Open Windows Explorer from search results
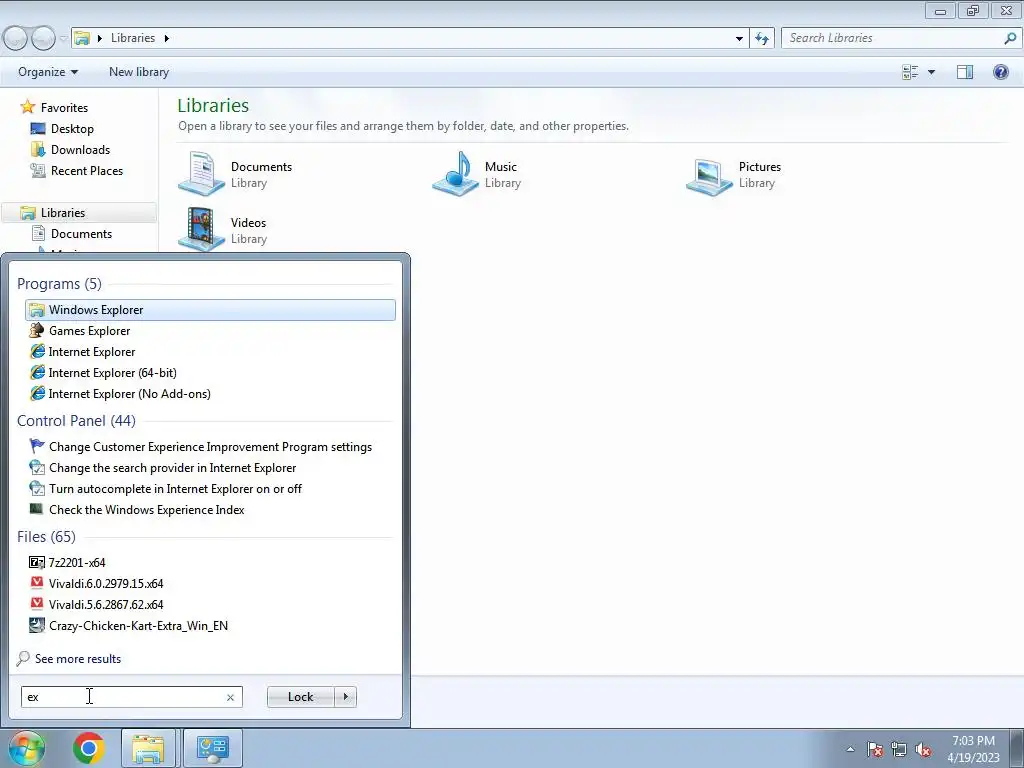Image resolution: width=1024 pixels, height=768 pixels. tap(210, 310)
